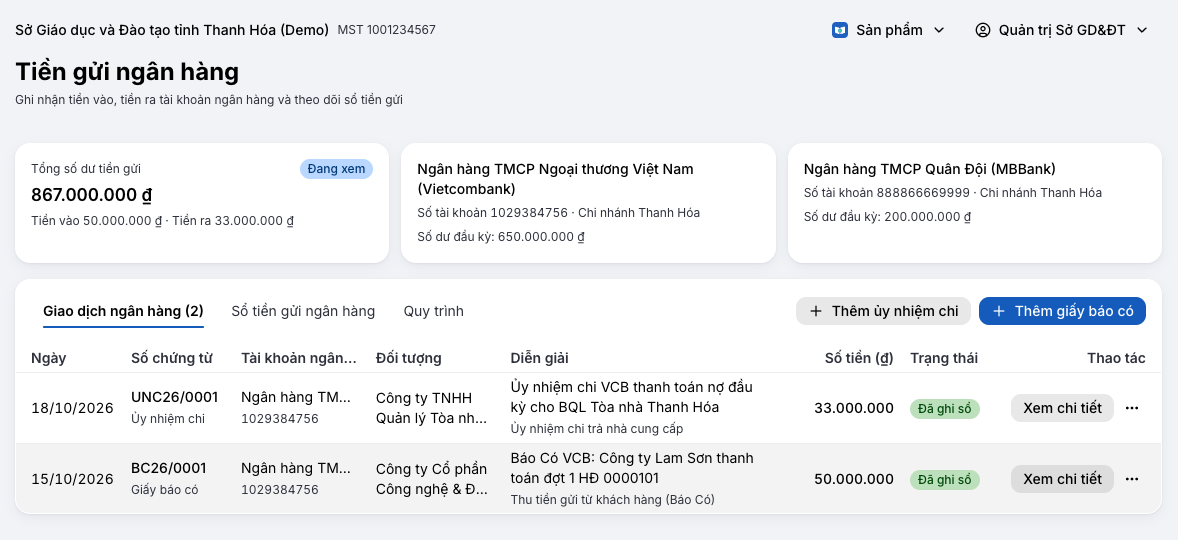
Task: Click the user account avatar icon
Action: click(983, 30)
